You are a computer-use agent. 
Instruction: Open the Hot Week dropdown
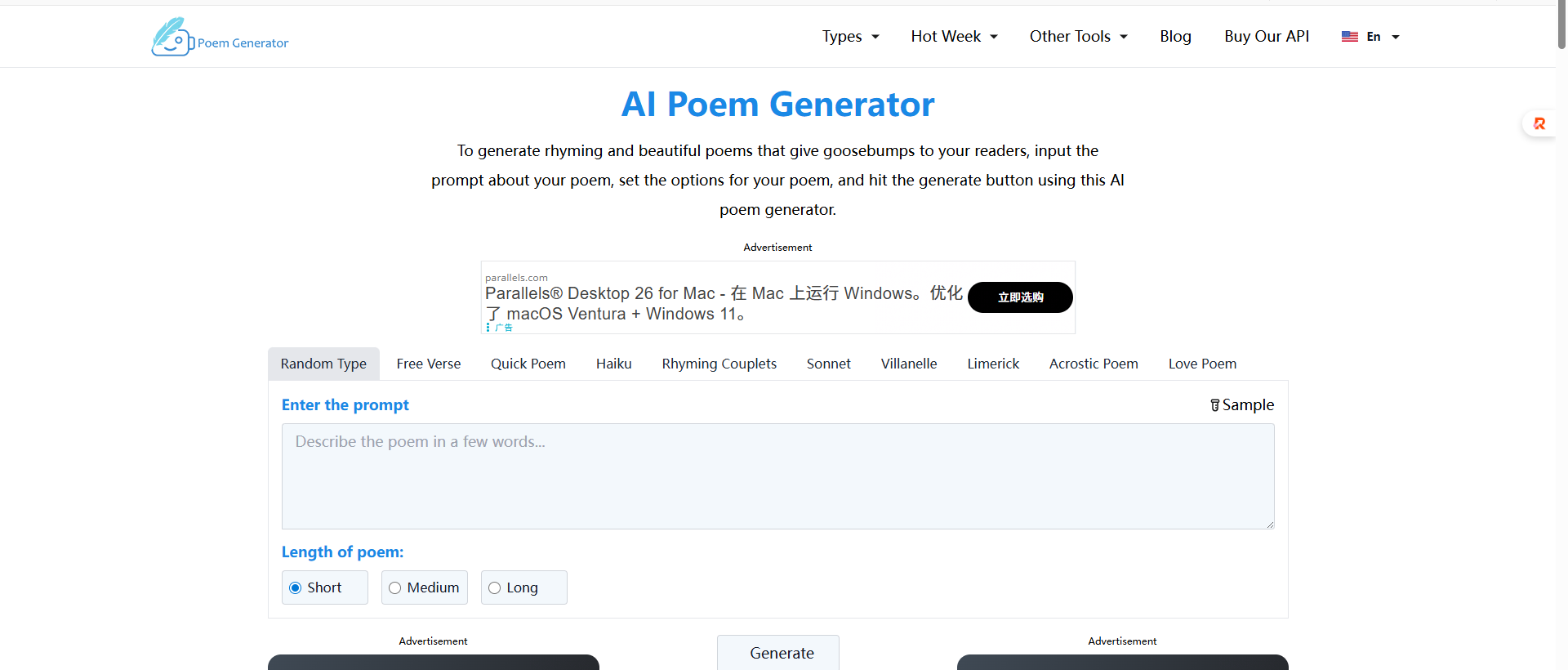(x=954, y=37)
